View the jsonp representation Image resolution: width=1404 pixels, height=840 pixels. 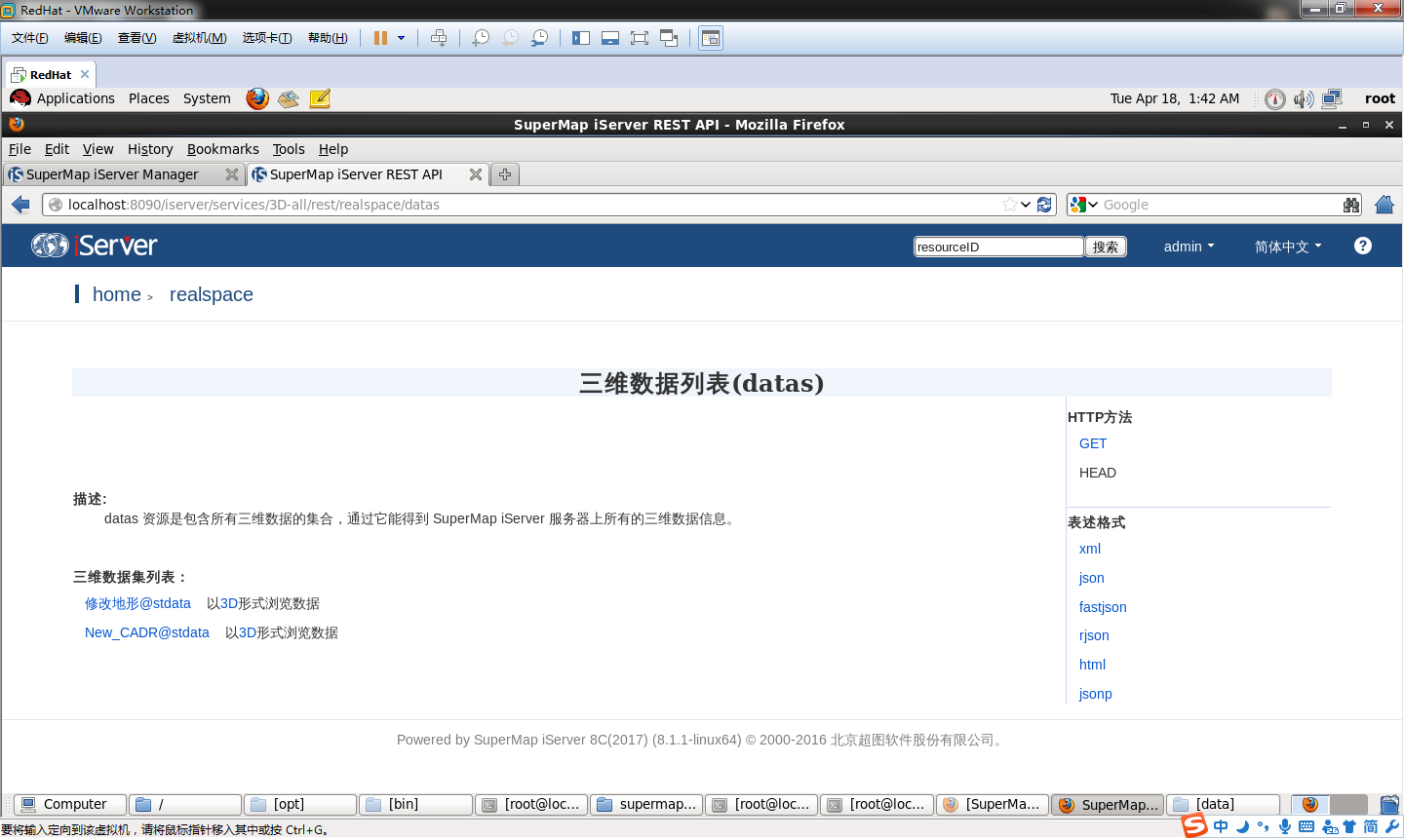(1096, 694)
